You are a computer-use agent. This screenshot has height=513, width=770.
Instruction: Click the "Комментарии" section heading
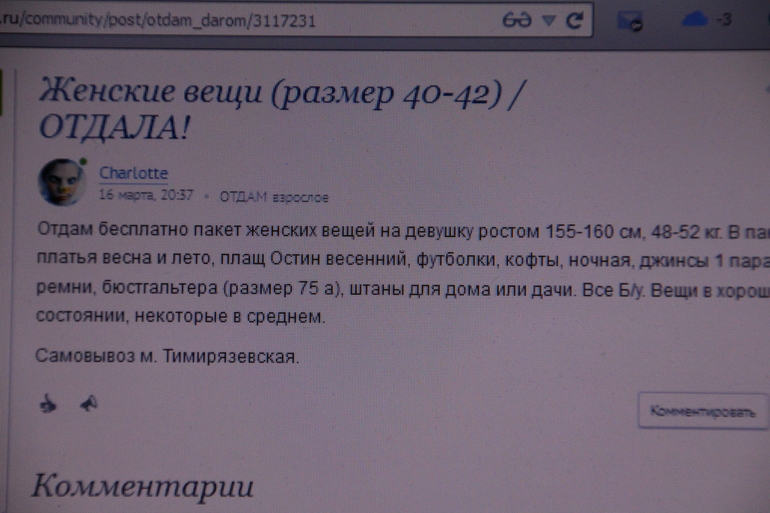(141, 487)
